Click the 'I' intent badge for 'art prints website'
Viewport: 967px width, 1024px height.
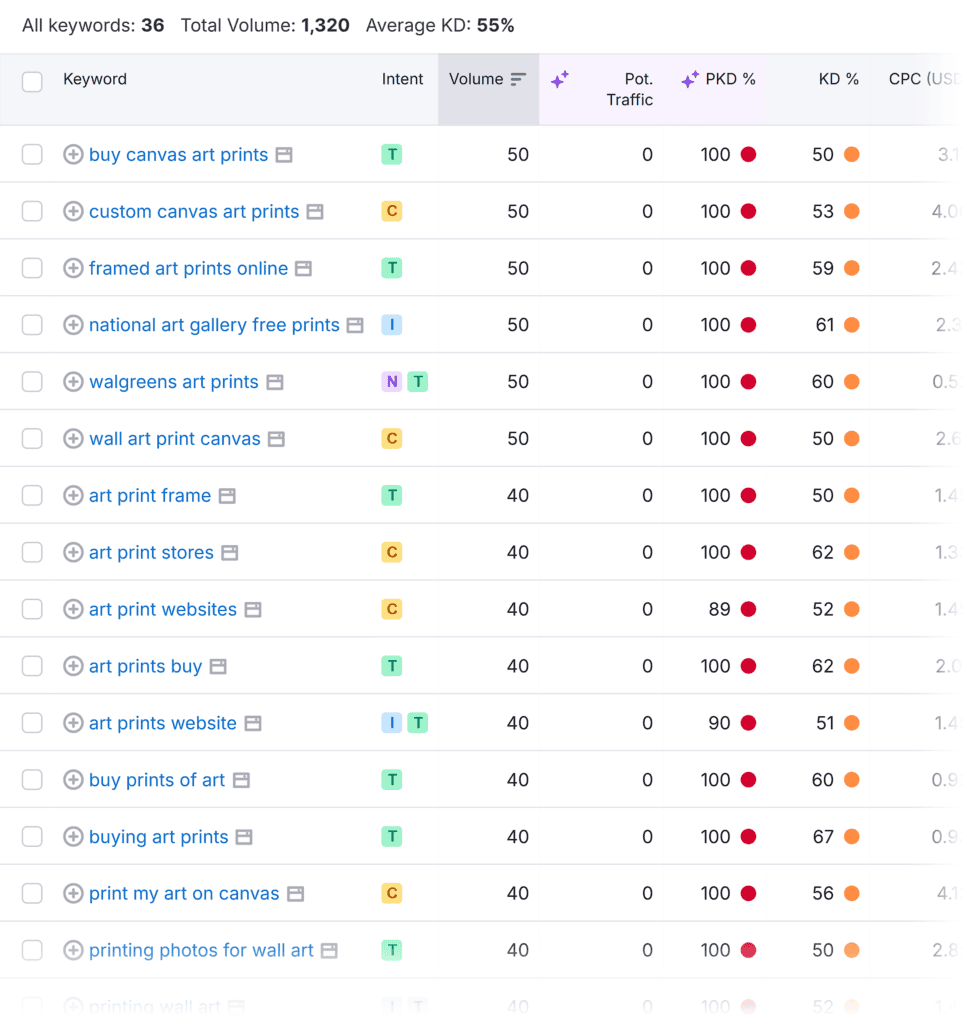click(x=391, y=723)
